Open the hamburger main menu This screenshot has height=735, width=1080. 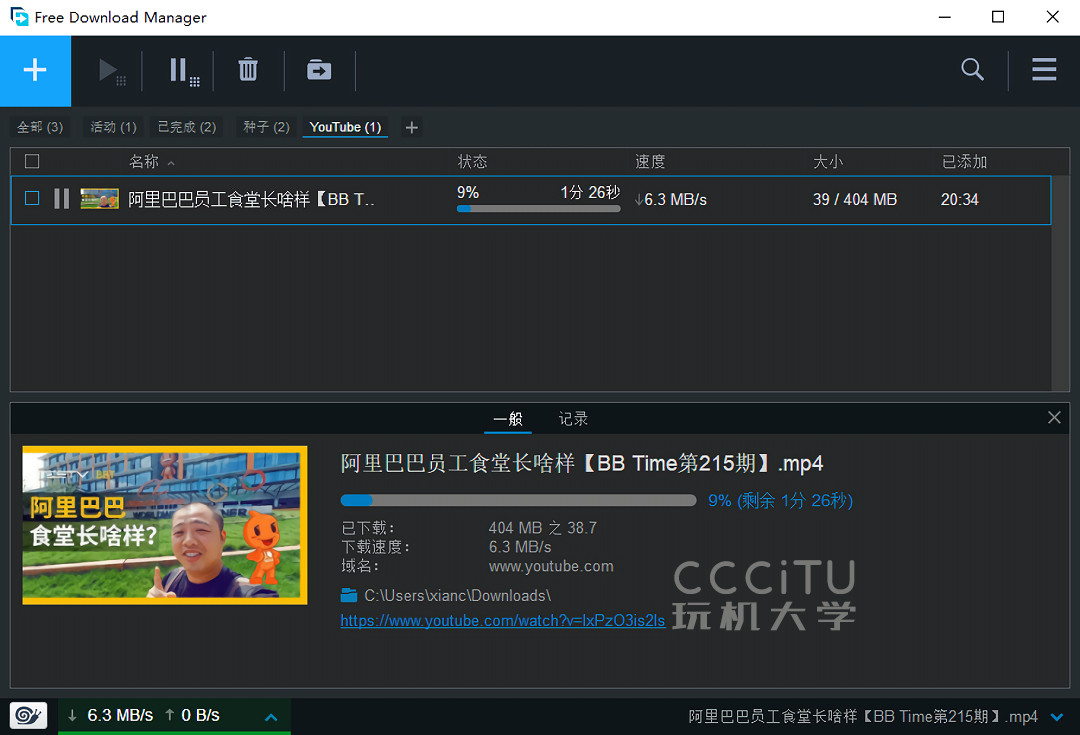[1044, 70]
